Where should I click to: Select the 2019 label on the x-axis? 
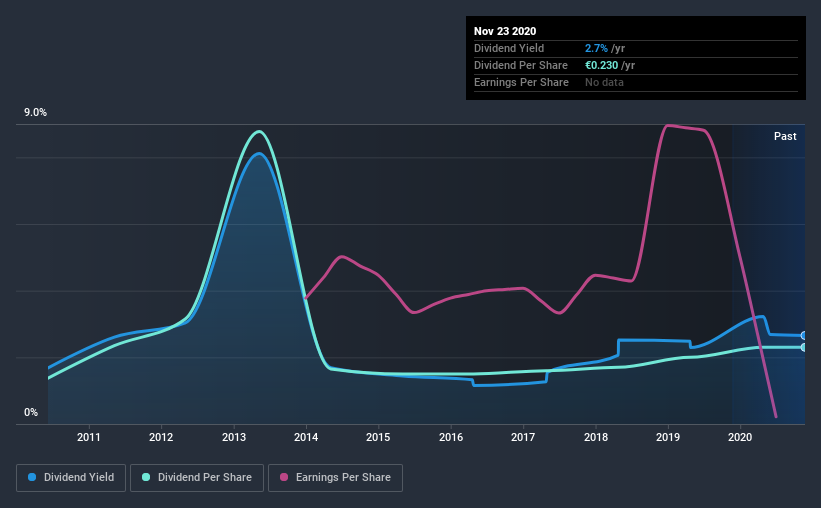click(668, 437)
